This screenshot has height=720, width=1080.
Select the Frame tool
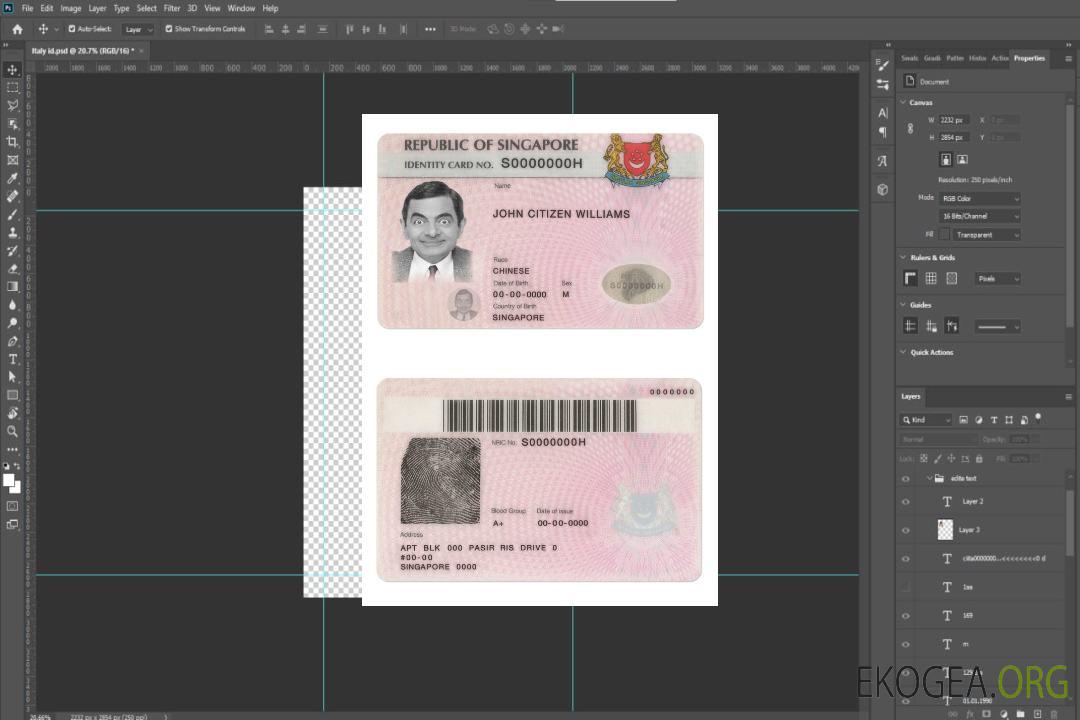coord(12,160)
